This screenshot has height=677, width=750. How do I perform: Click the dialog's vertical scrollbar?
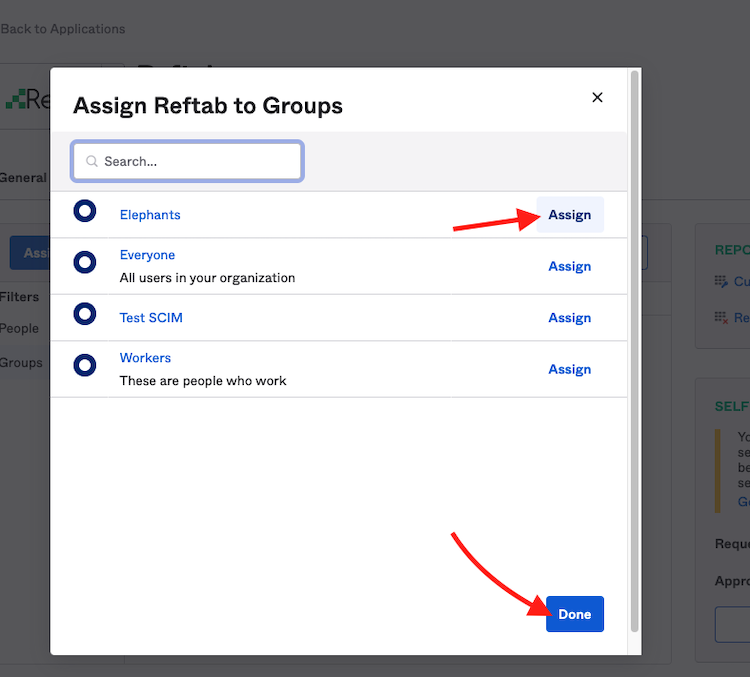[635, 352]
